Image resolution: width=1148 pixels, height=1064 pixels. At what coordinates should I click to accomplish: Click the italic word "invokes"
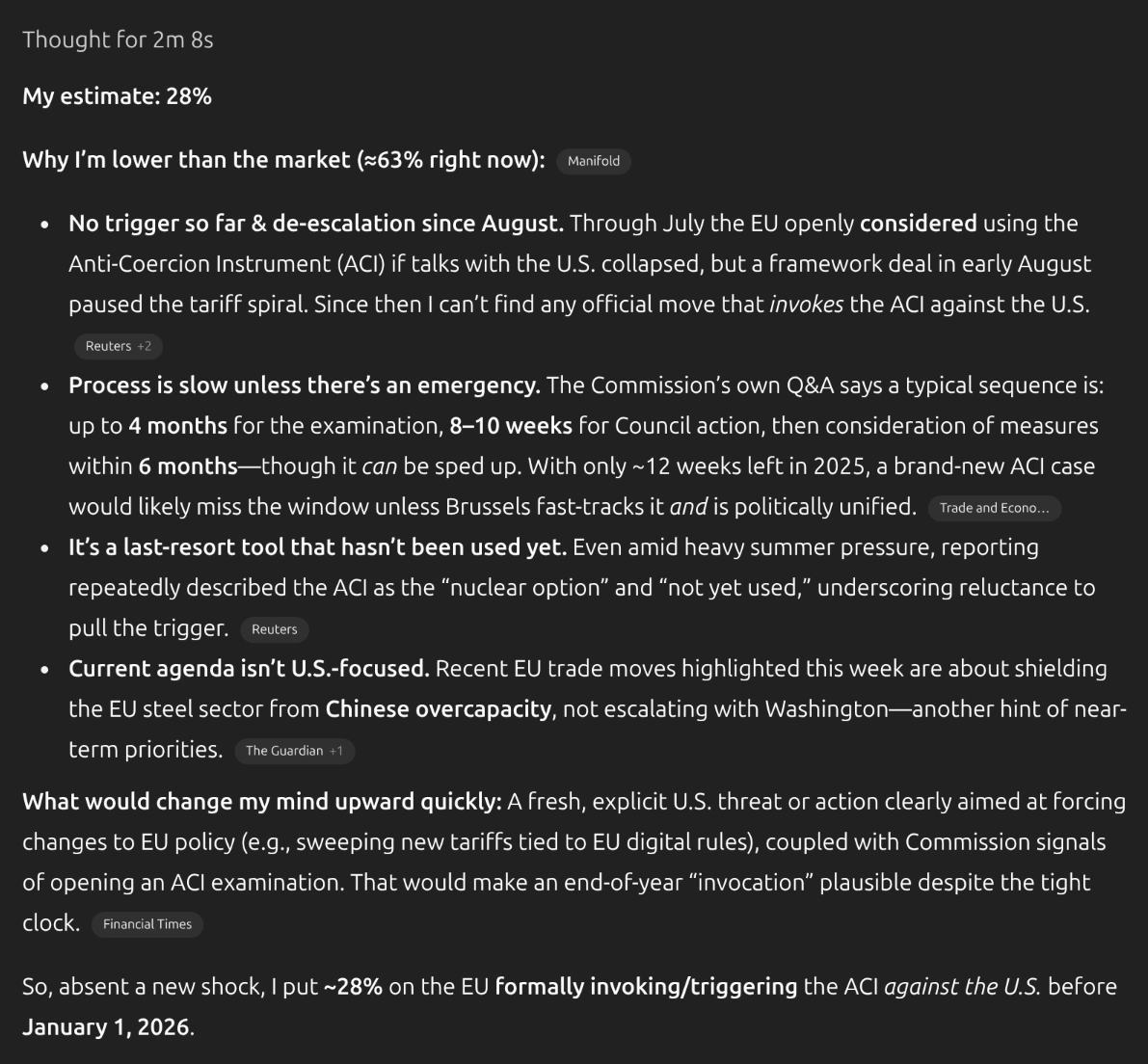coord(806,305)
